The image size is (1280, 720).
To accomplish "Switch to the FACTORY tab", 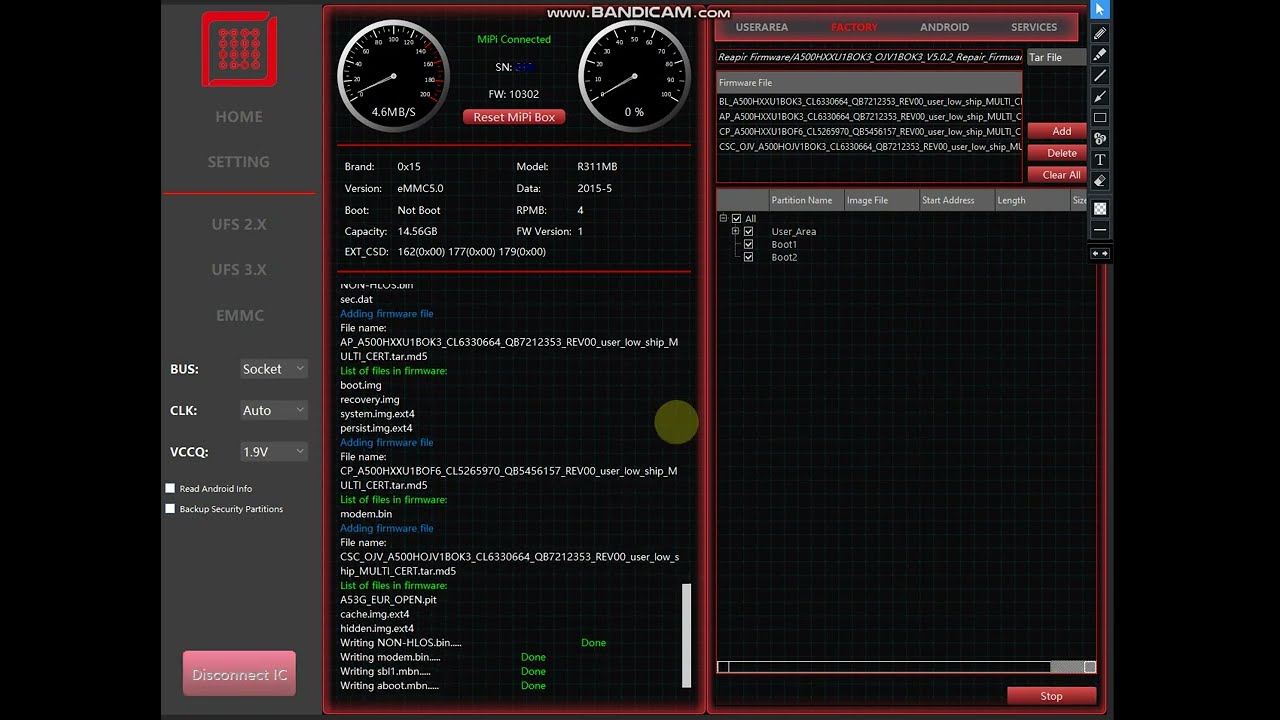I will pyautogui.click(x=854, y=27).
